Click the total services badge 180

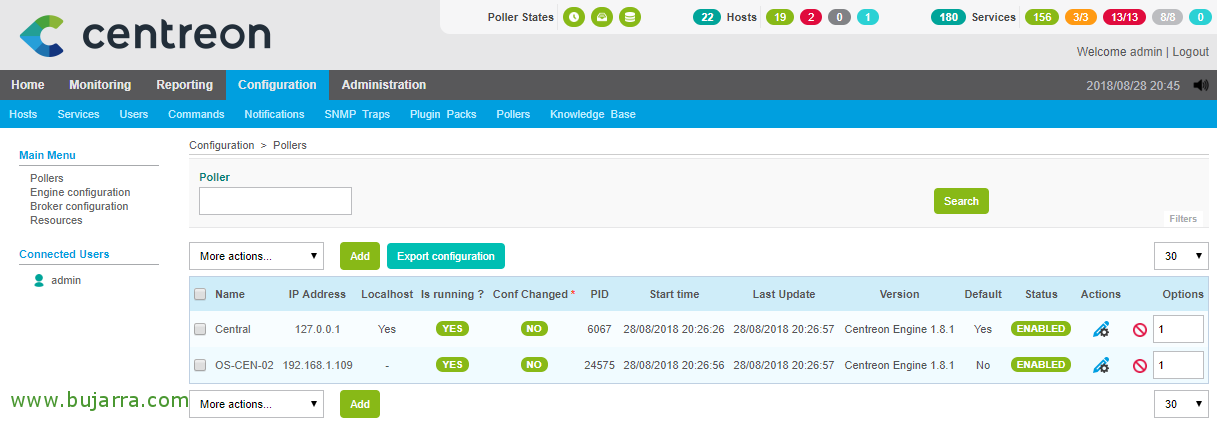point(948,17)
